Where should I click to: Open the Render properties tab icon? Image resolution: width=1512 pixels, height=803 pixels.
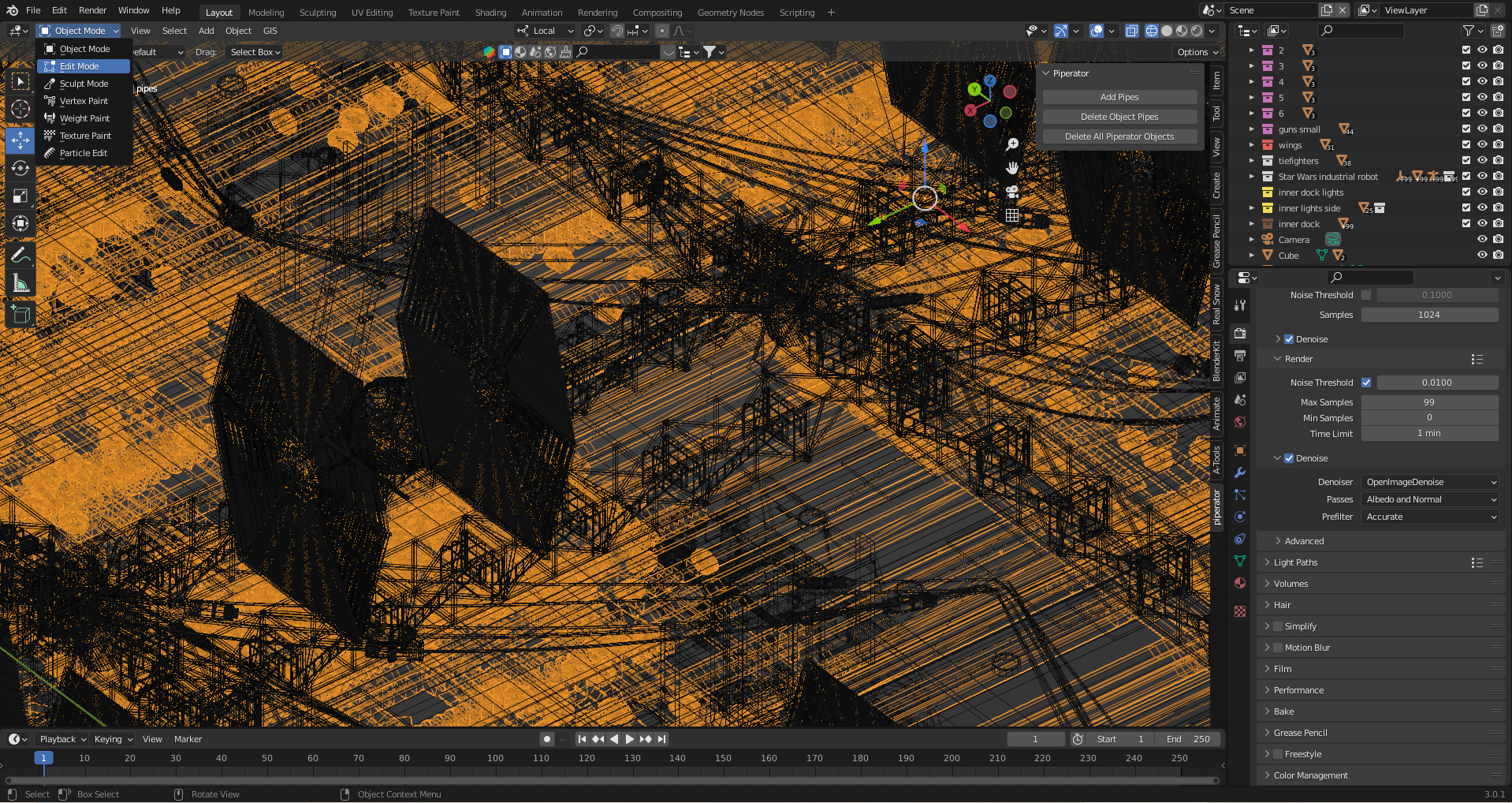pos(1240,334)
